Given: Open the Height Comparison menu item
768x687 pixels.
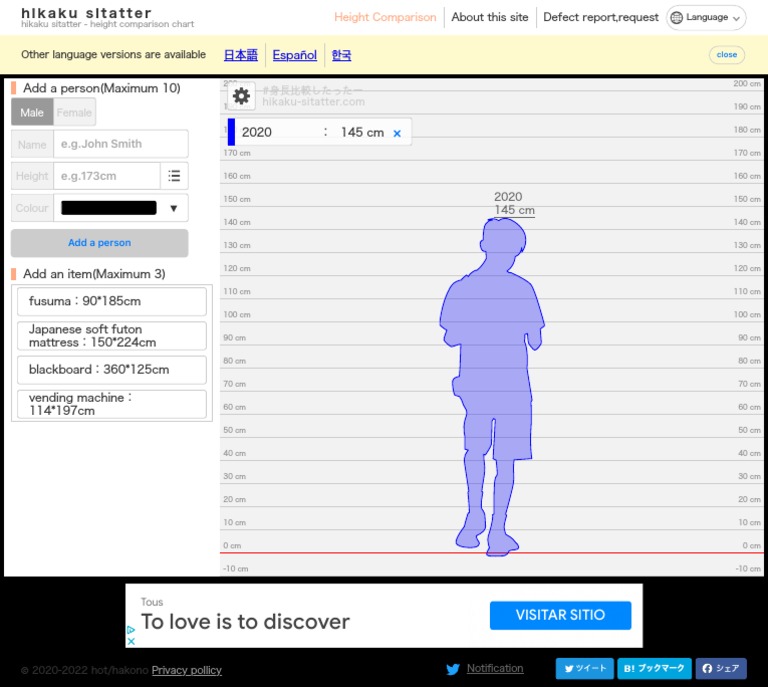Looking at the screenshot, I should coord(385,17).
